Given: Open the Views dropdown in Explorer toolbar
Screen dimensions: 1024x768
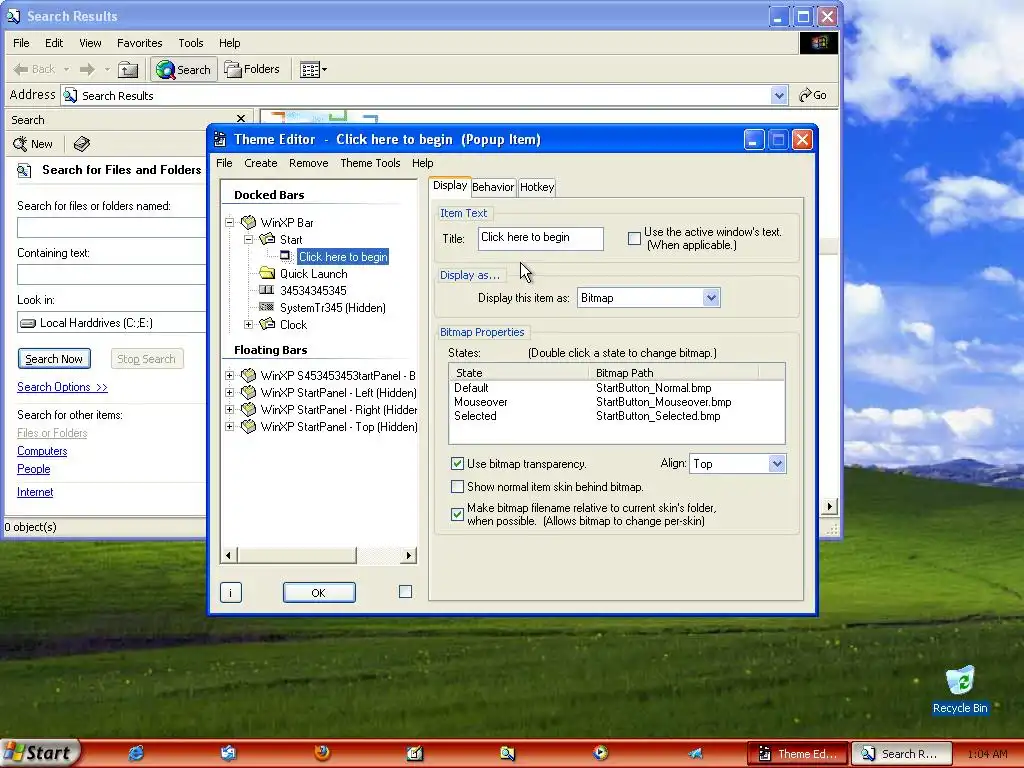Looking at the screenshot, I should pyautogui.click(x=313, y=69).
